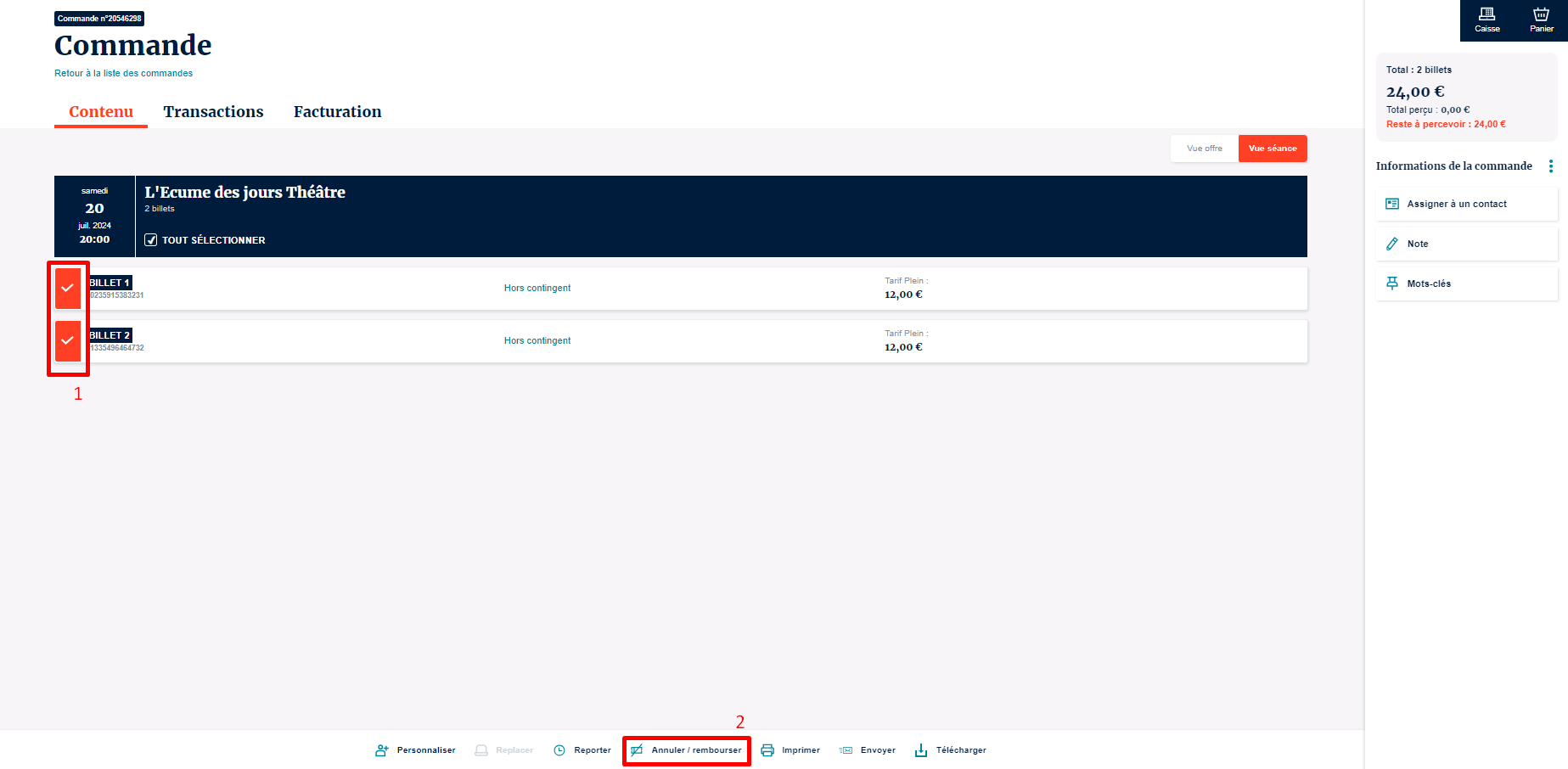This screenshot has width=1568, height=769.
Task: Click the Télécharger download icon
Action: pos(921,750)
